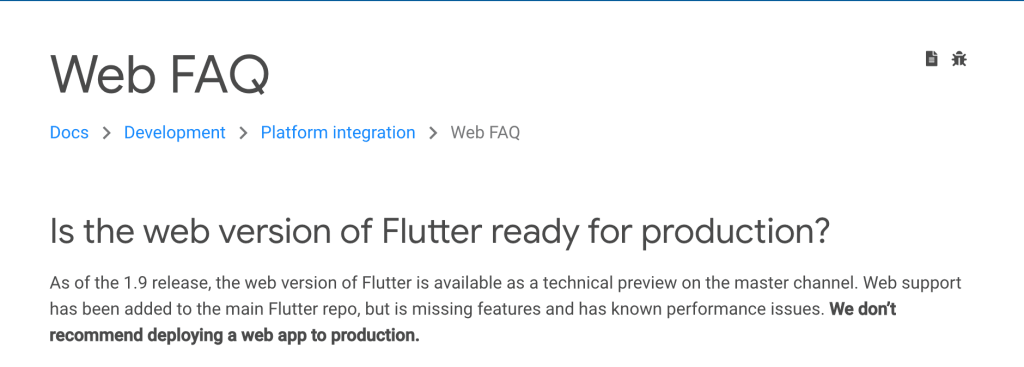Click the chevron following the Development breadcrumb
The height and width of the screenshot is (367, 1024).
243,133
